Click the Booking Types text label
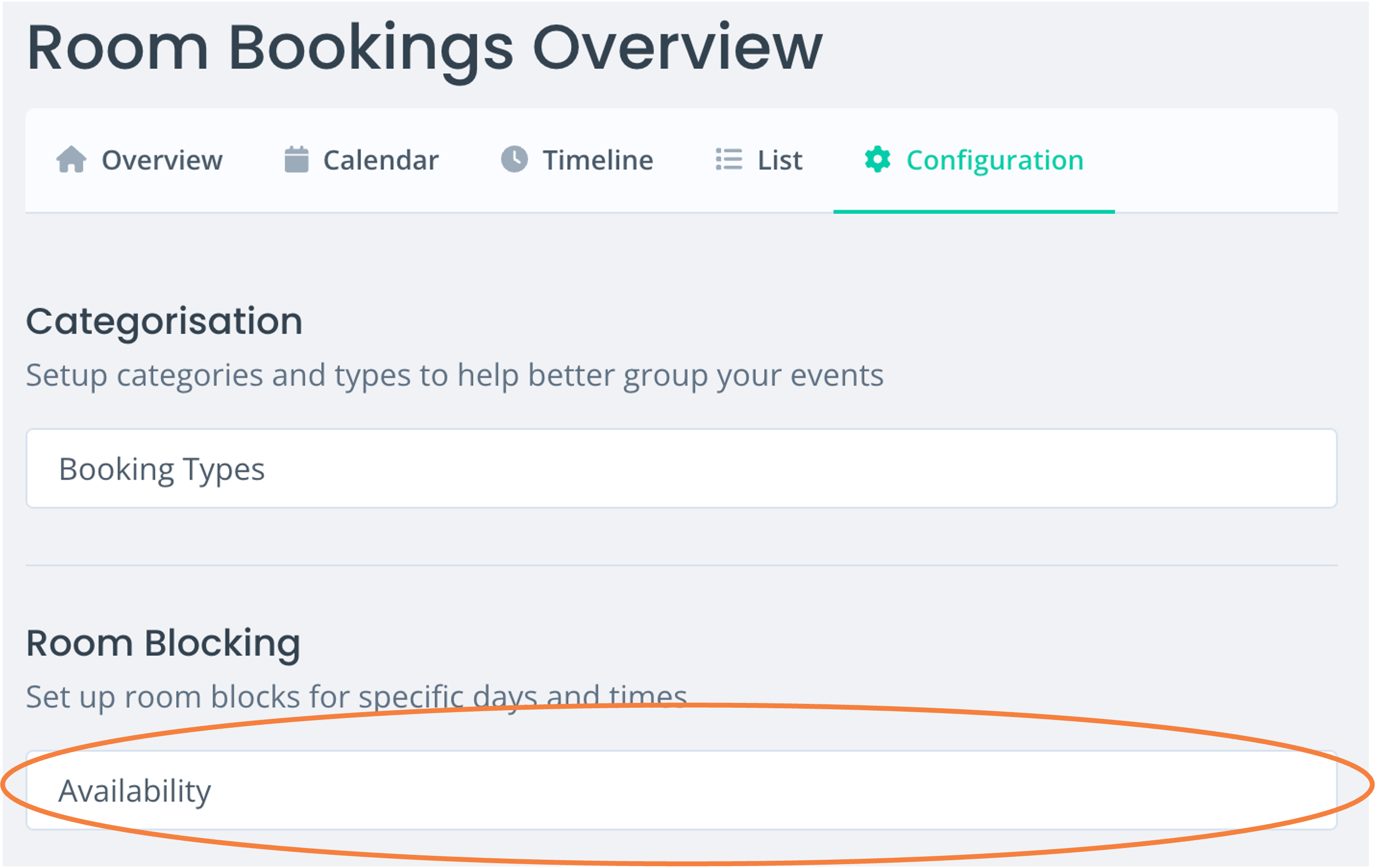 click(x=162, y=470)
